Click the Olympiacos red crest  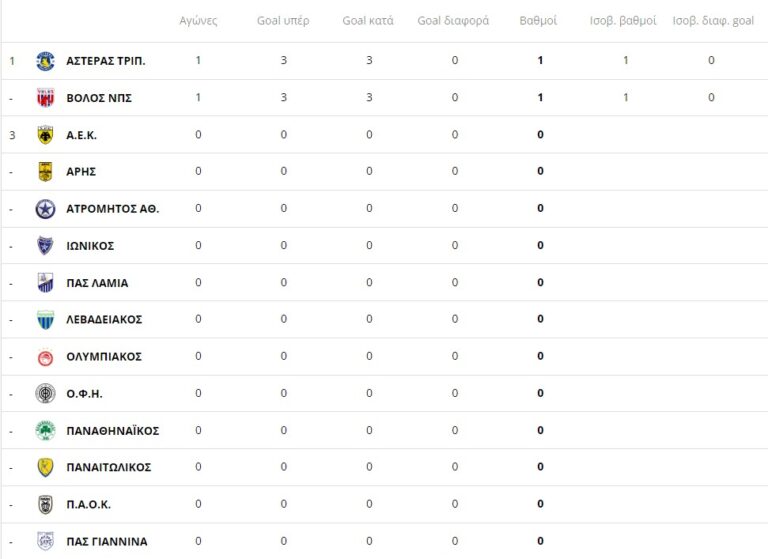click(45, 357)
